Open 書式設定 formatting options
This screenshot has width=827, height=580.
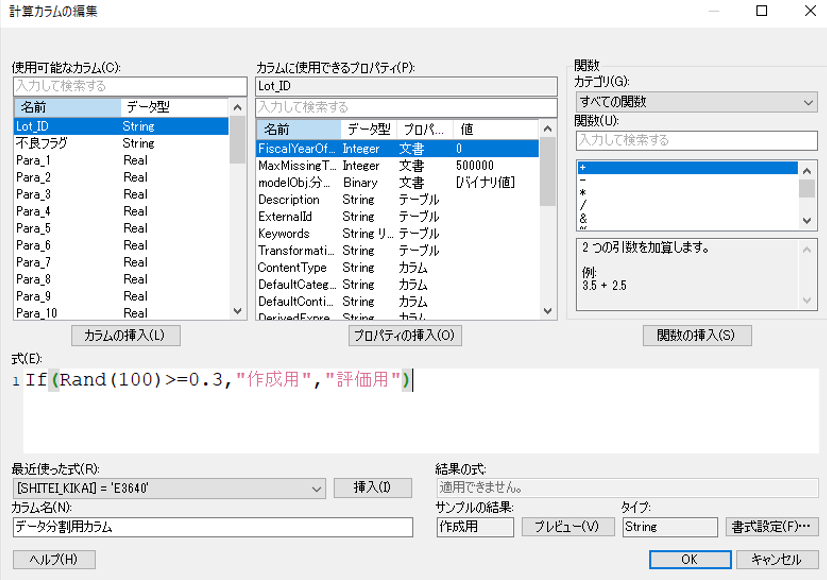[771, 527]
